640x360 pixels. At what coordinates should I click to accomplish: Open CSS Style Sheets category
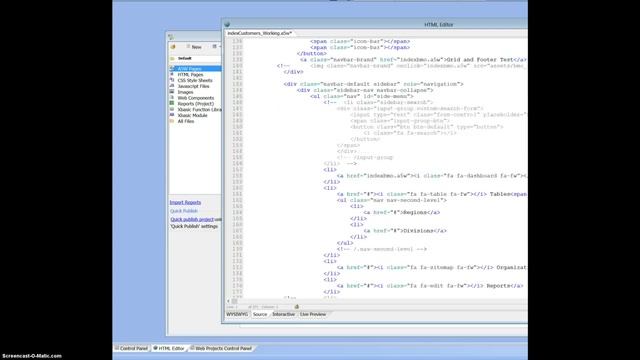[195, 80]
